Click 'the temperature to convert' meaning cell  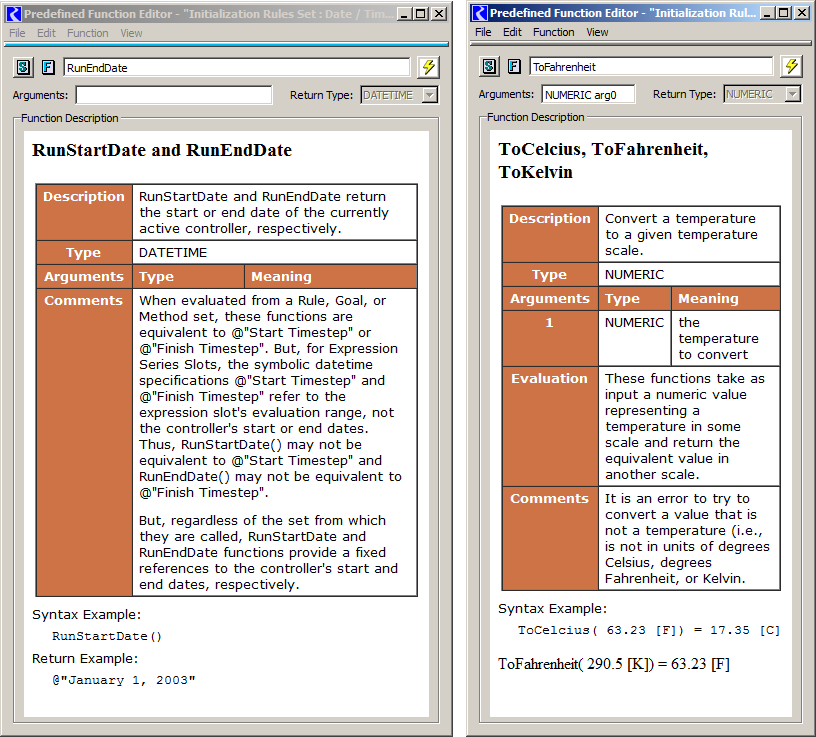pos(725,338)
